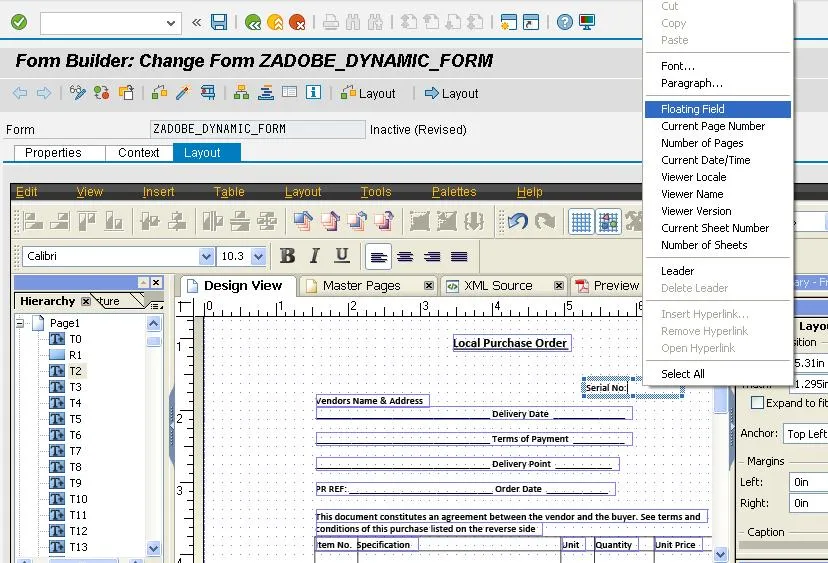Choose Select All in the context menu
The height and width of the screenshot is (563, 828).
(x=683, y=374)
